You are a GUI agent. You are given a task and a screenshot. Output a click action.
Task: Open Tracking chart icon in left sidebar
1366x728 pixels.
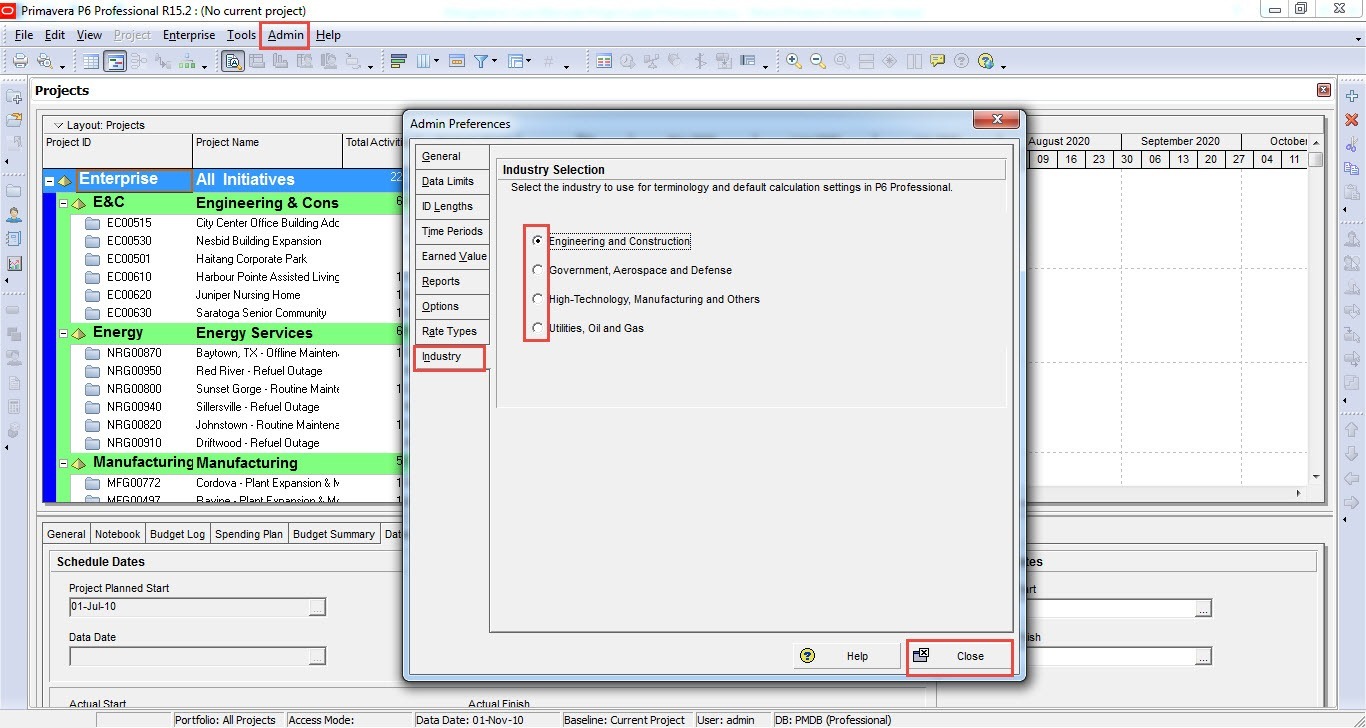tap(14, 264)
